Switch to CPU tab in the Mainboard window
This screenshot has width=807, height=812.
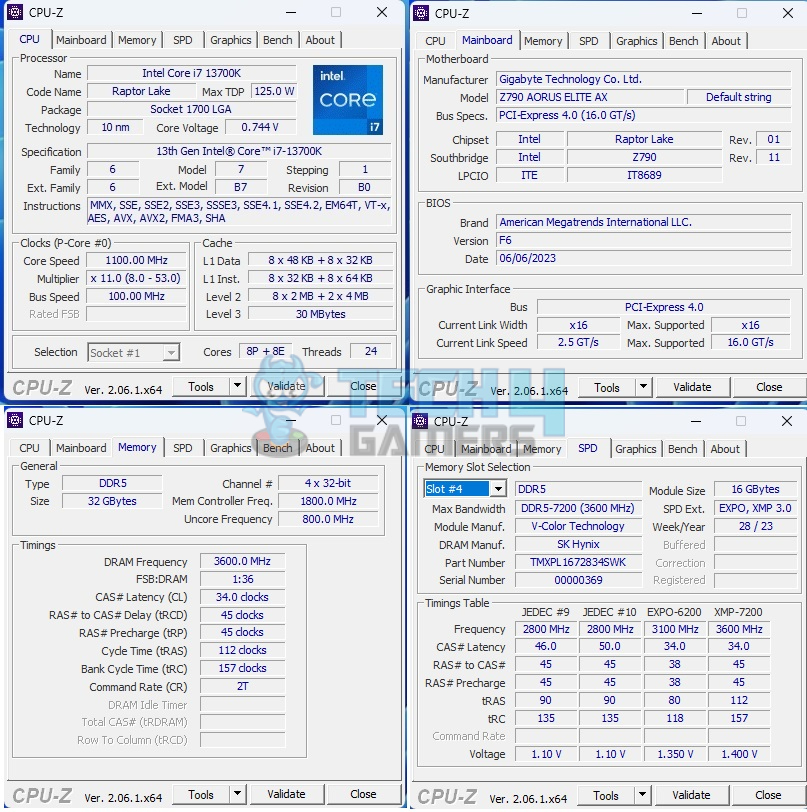point(435,41)
